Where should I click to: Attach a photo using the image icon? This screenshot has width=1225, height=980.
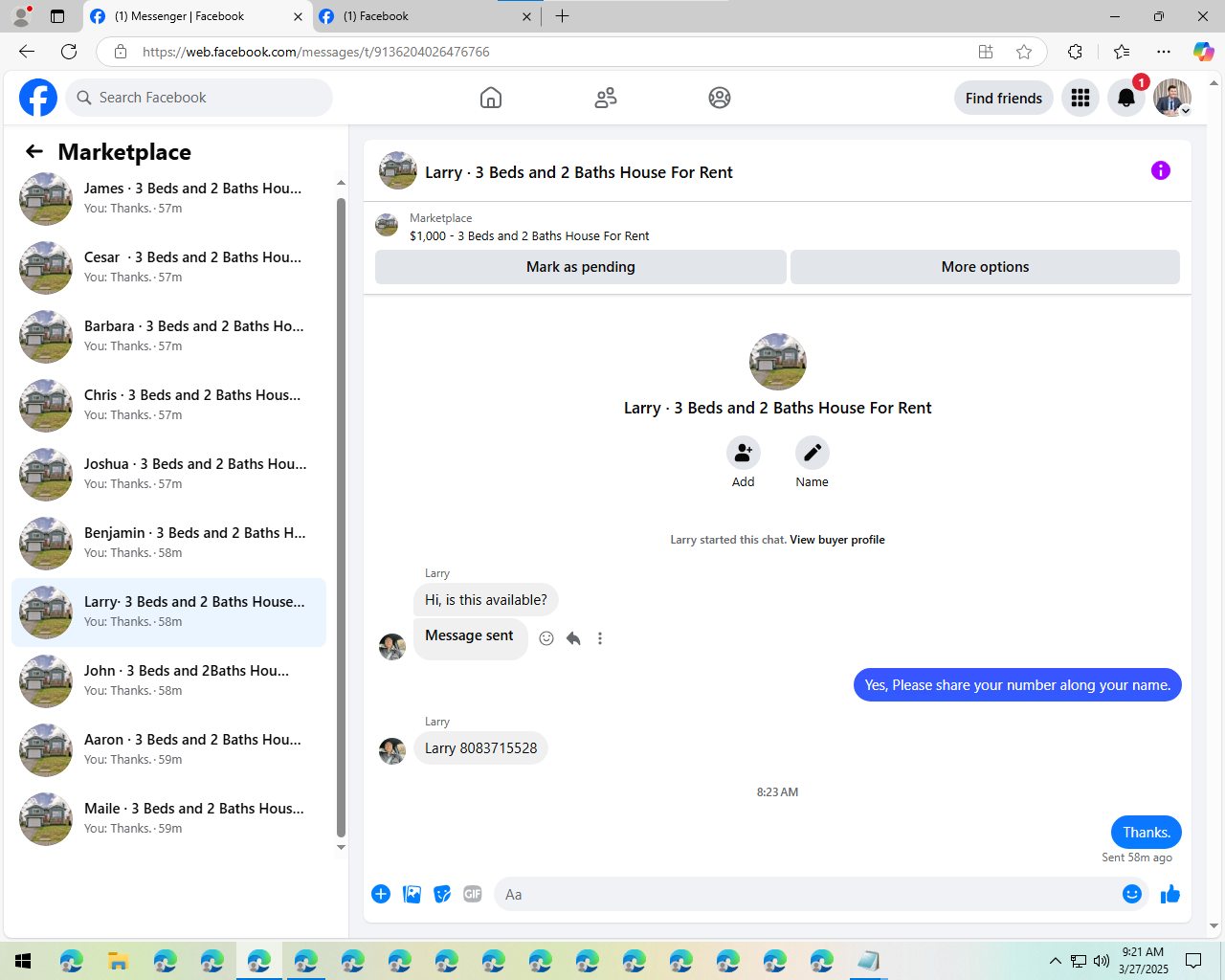click(x=412, y=894)
